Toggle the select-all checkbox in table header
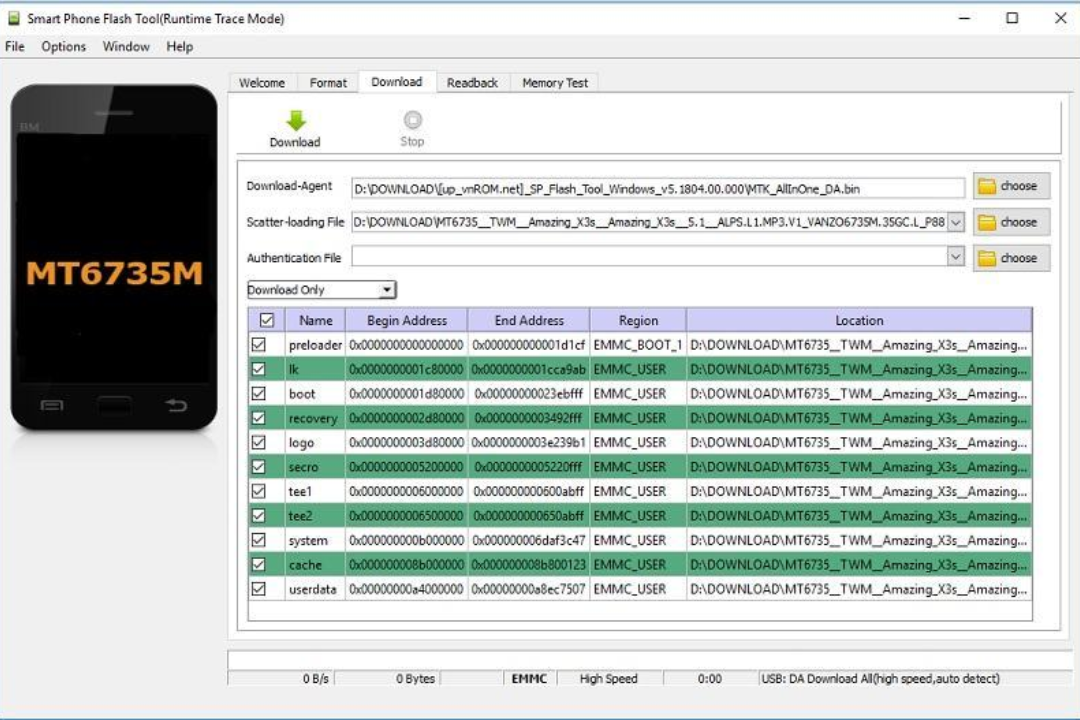Viewport: 1080px width, 720px height. (267, 320)
